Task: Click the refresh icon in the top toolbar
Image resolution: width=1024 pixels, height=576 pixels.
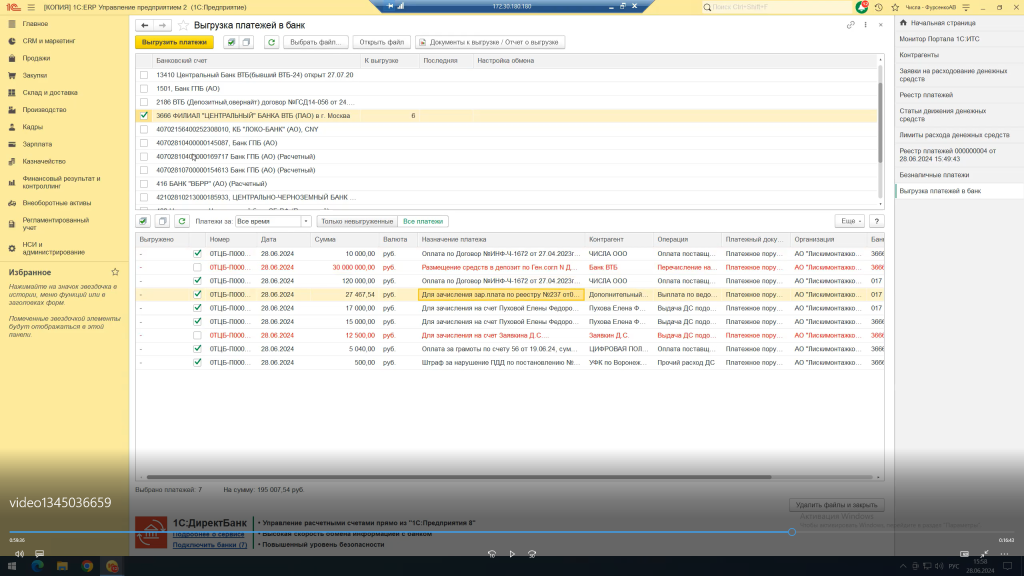Action: [271, 43]
